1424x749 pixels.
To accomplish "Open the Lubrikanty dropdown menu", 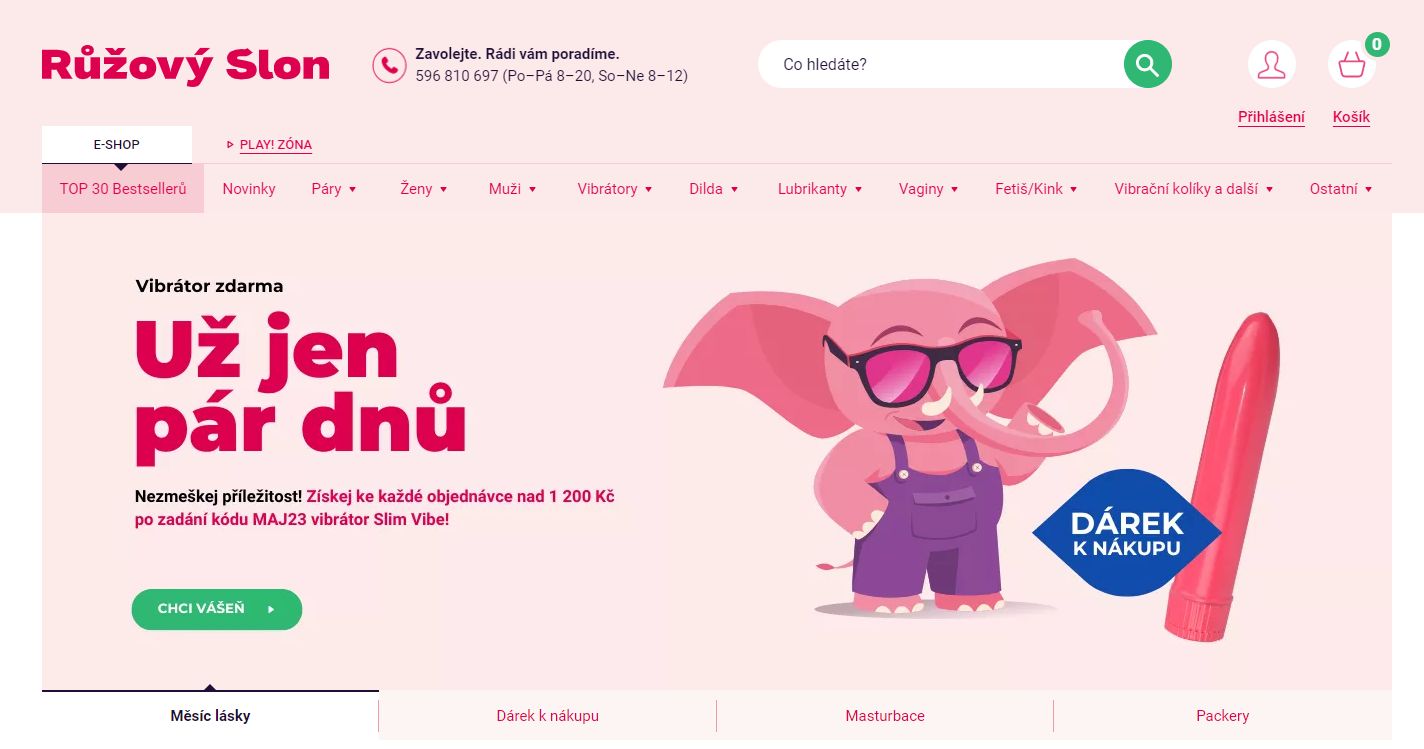I will click(820, 189).
